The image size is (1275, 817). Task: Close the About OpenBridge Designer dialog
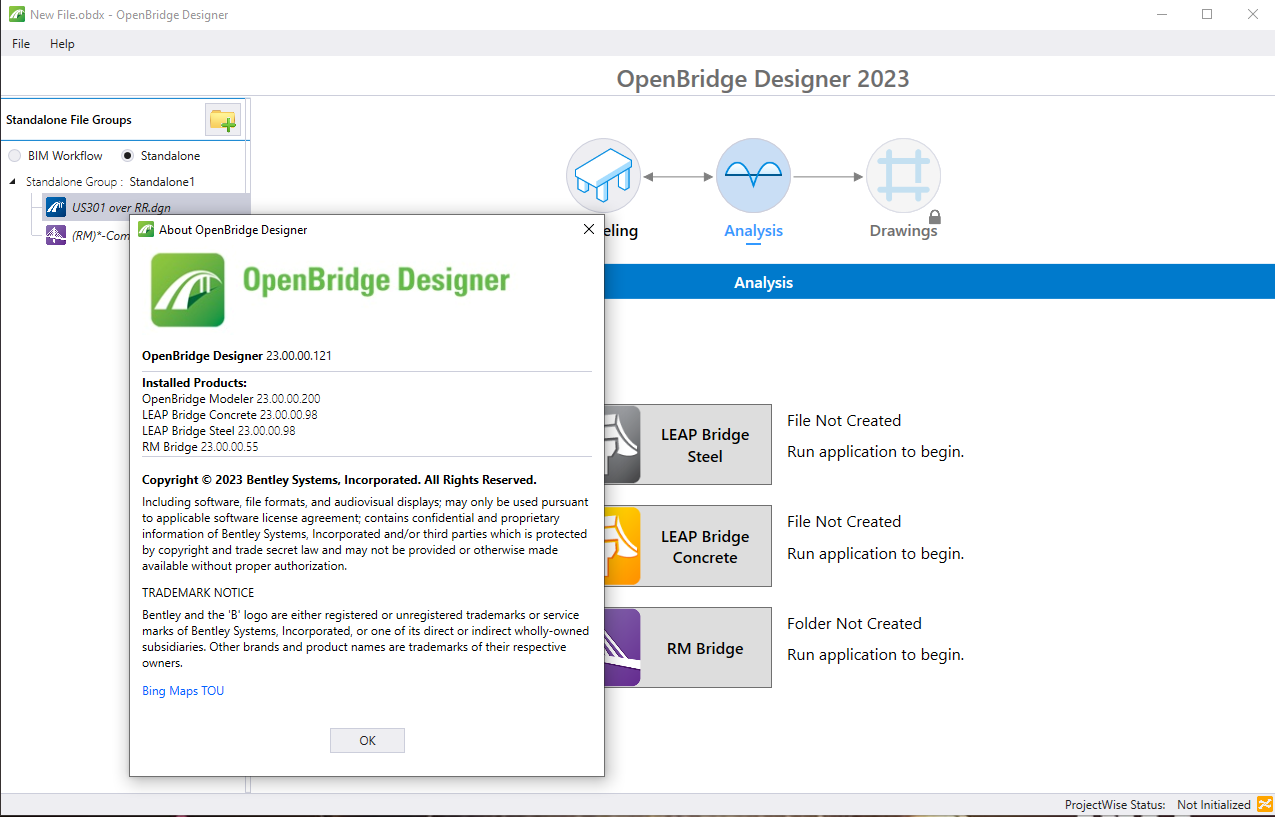(589, 229)
